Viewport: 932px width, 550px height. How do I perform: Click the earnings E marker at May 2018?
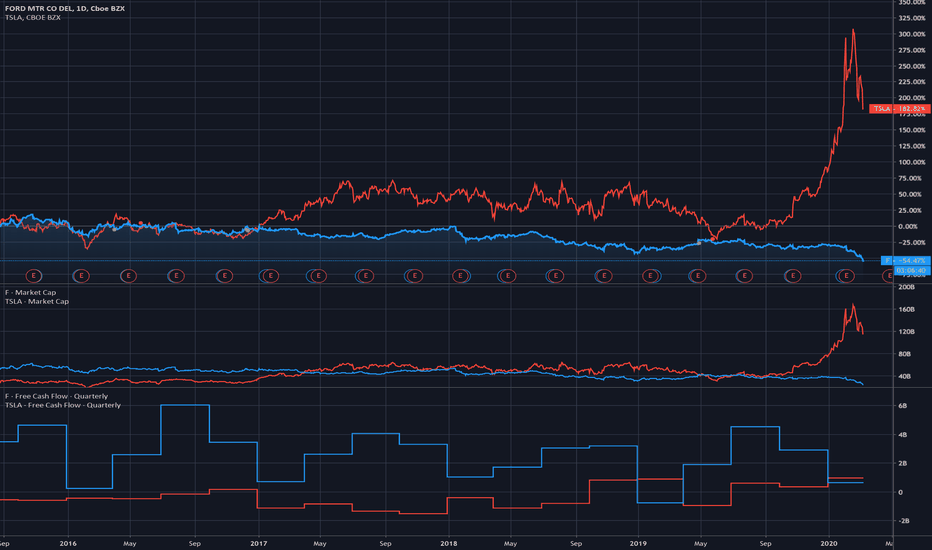click(508, 276)
